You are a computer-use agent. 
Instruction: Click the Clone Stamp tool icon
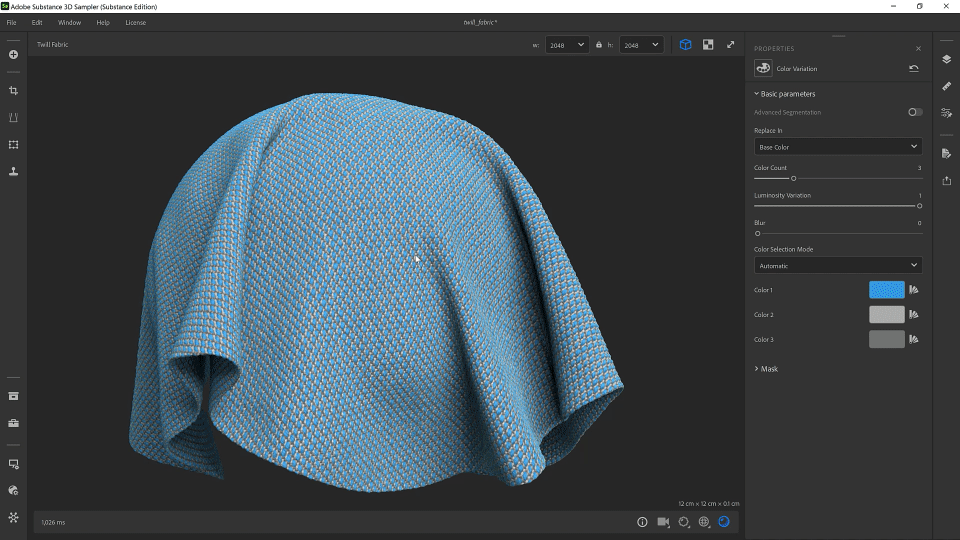point(13,171)
